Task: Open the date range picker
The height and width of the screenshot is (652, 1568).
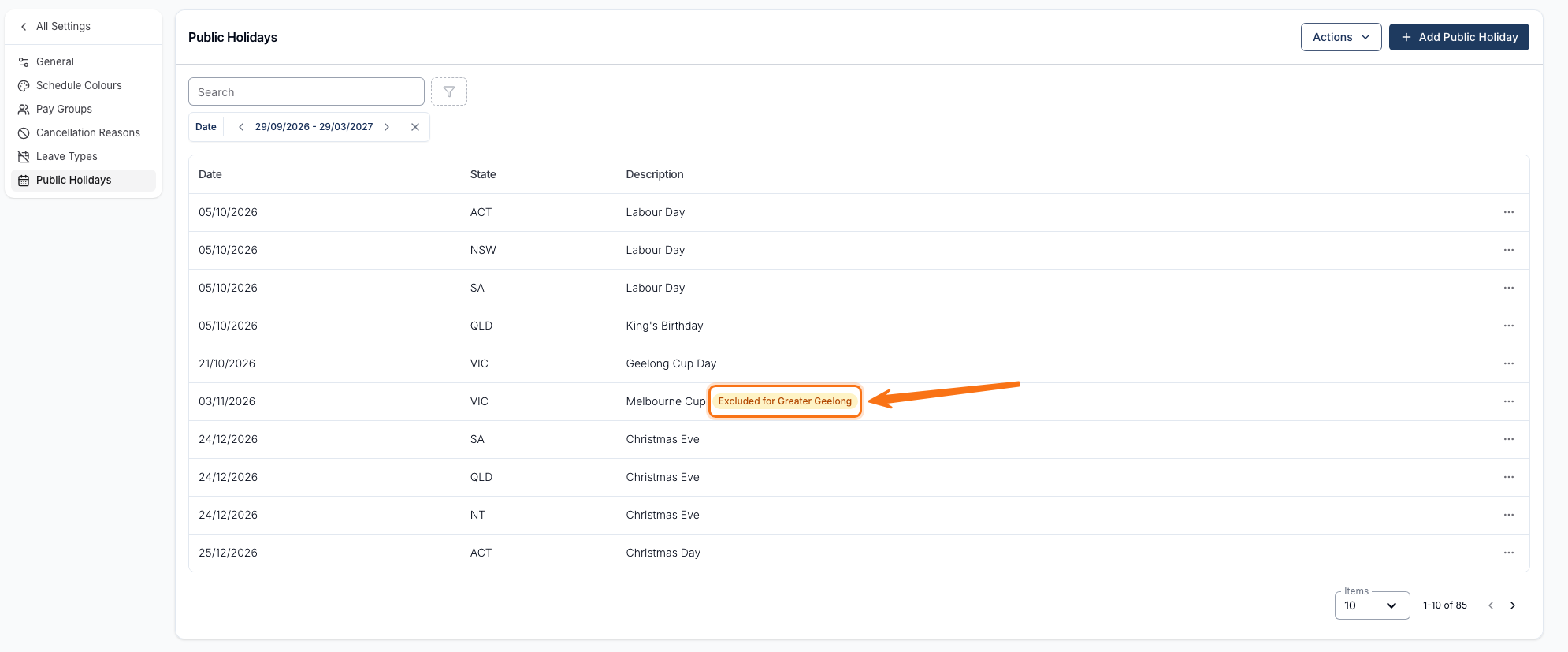Action: 314,127
